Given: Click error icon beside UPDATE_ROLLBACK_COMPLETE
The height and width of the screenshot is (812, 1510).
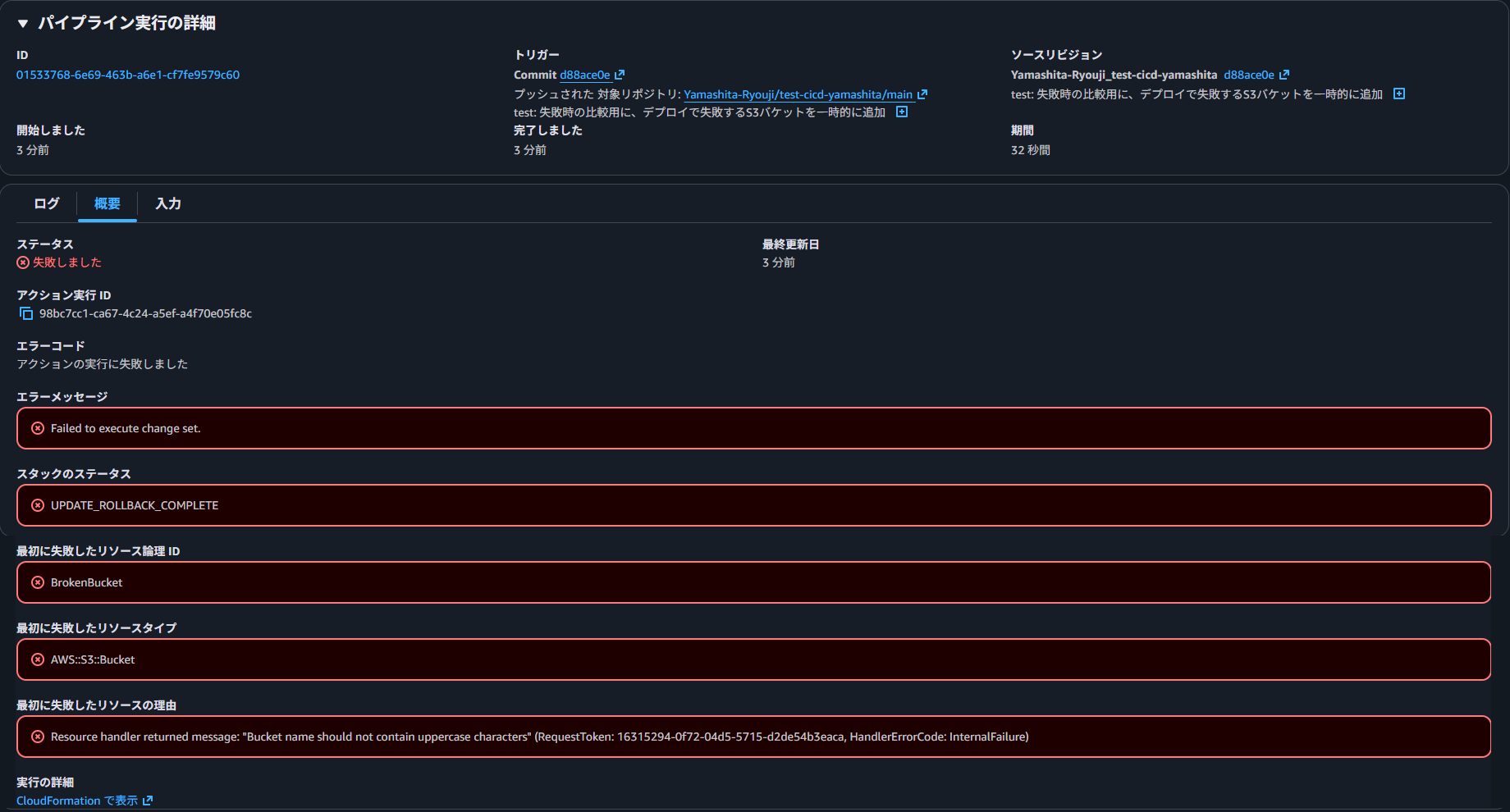Looking at the screenshot, I should click(38, 505).
